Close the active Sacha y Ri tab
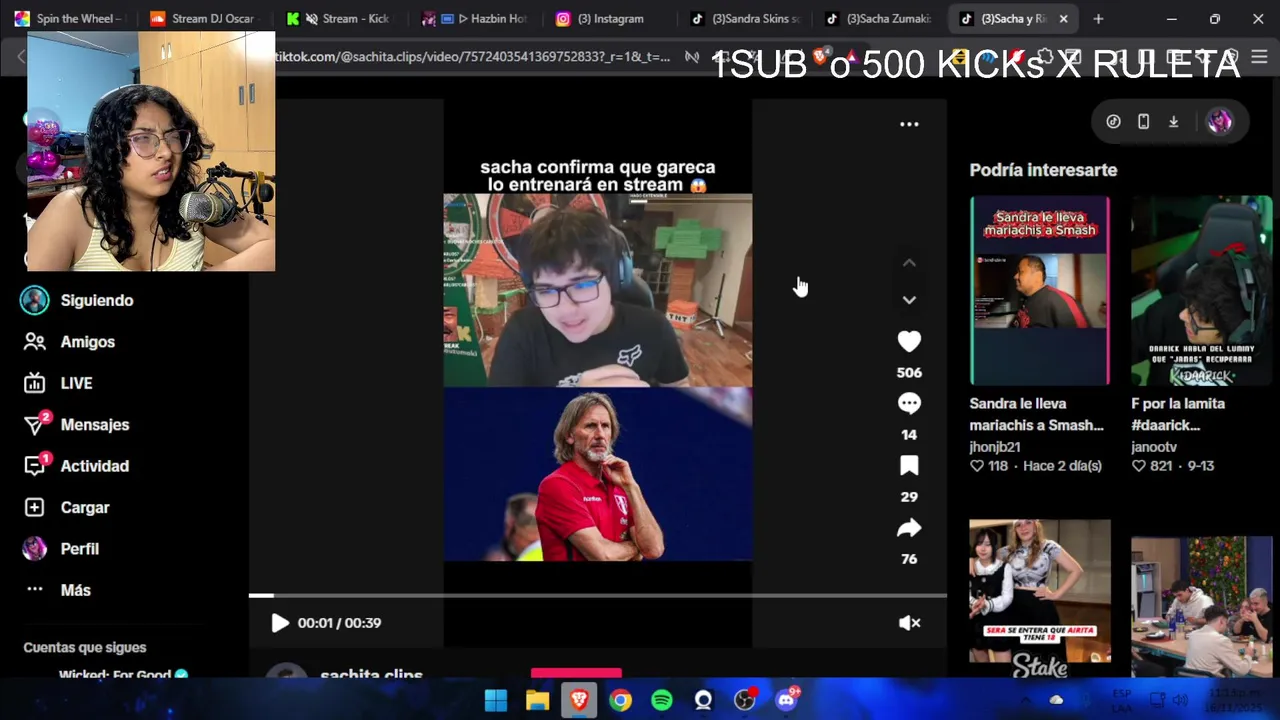The height and width of the screenshot is (720, 1280). (x=1063, y=18)
